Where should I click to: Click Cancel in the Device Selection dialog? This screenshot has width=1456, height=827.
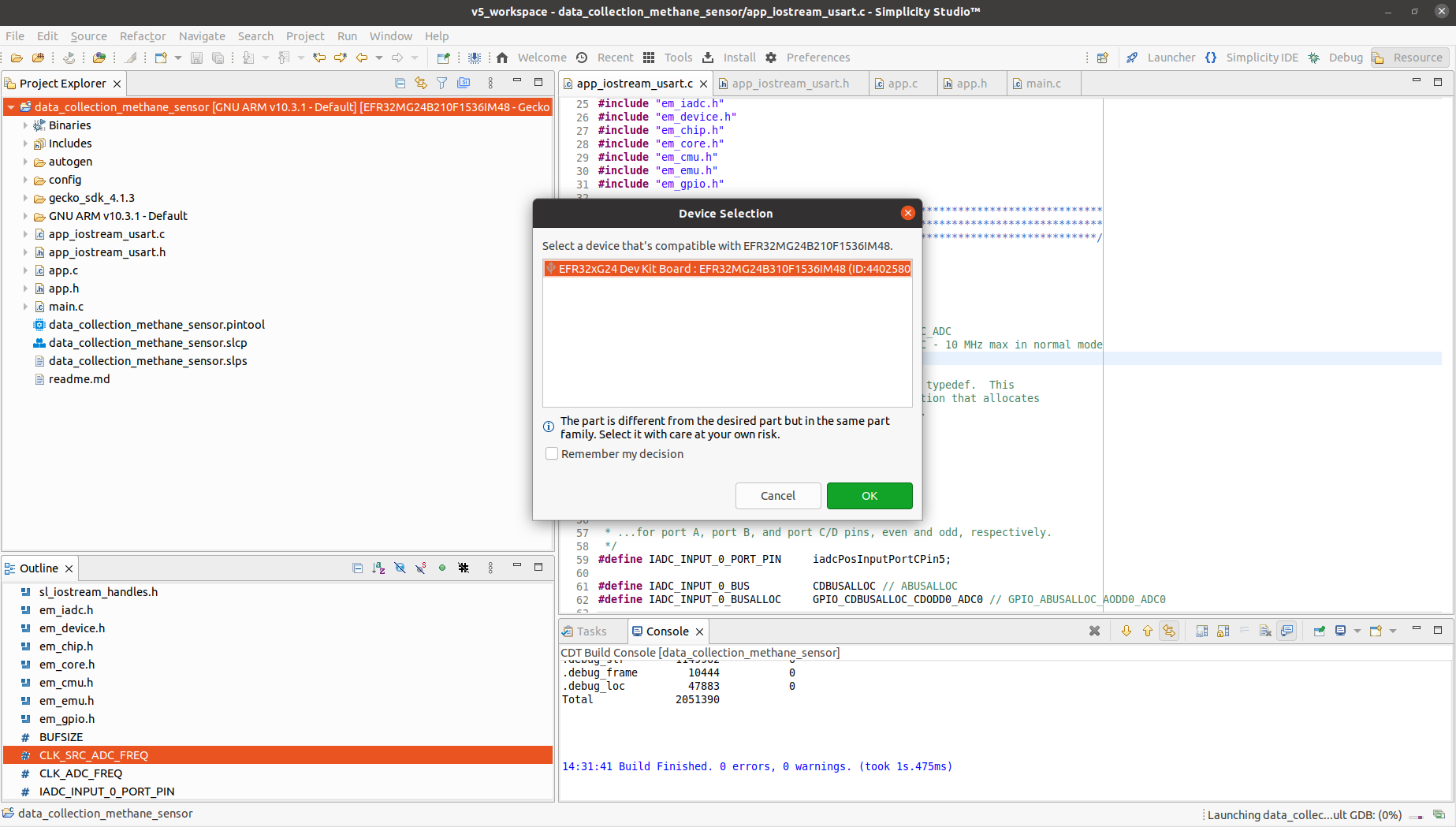(x=777, y=496)
